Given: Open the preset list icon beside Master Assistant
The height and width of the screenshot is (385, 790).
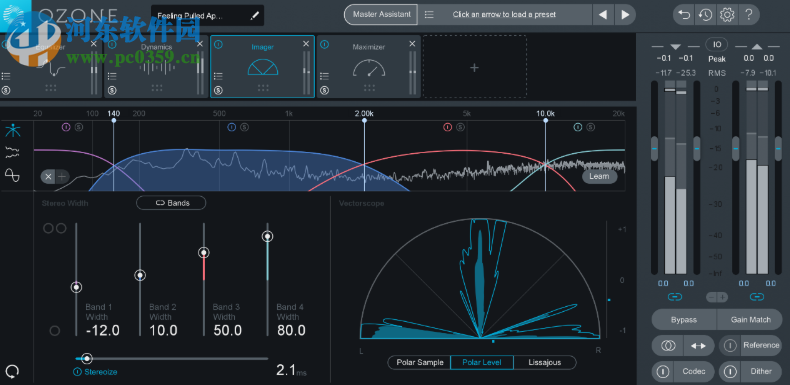Looking at the screenshot, I should point(429,15).
